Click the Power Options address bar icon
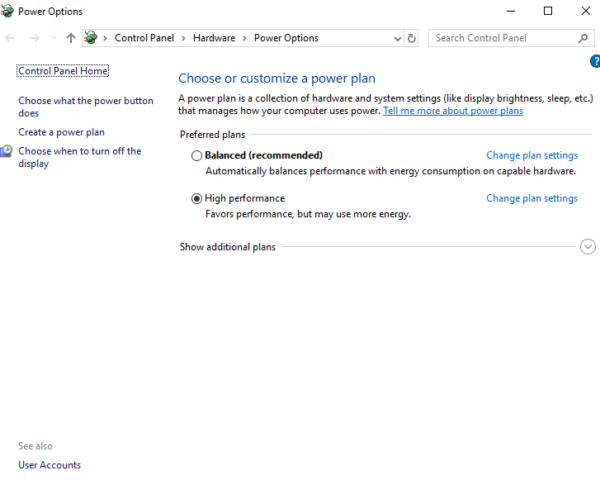600x480 pixels. coord(93,38)
